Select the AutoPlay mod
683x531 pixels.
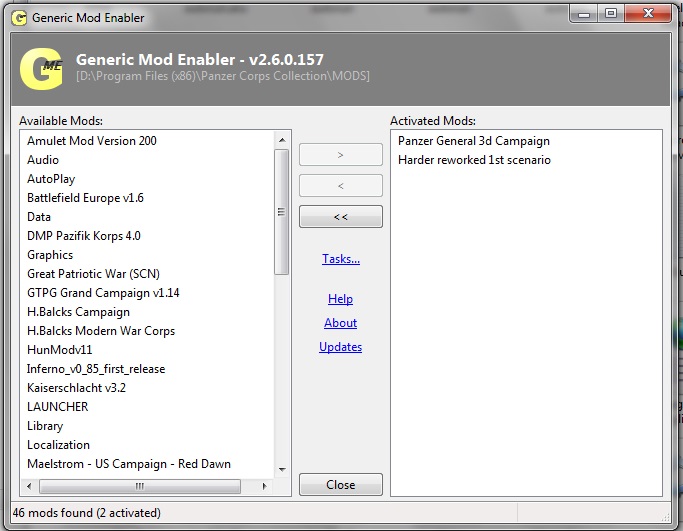(x=51, y=179)
